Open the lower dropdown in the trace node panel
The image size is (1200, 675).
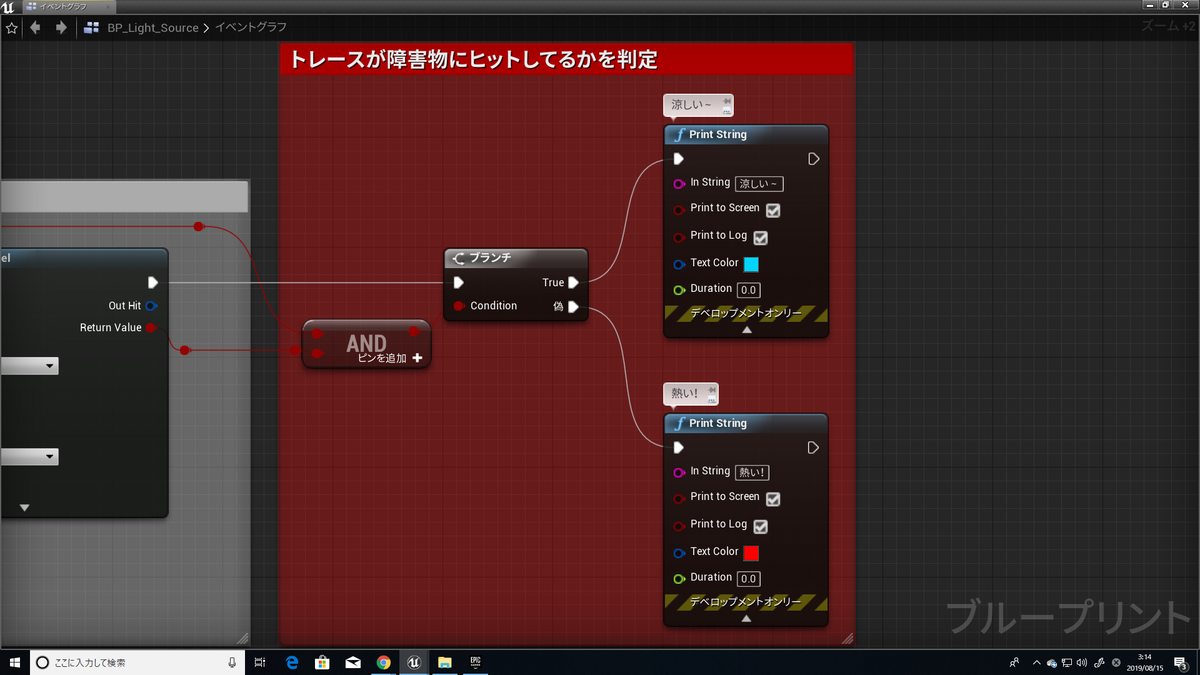tap(30, 456)
